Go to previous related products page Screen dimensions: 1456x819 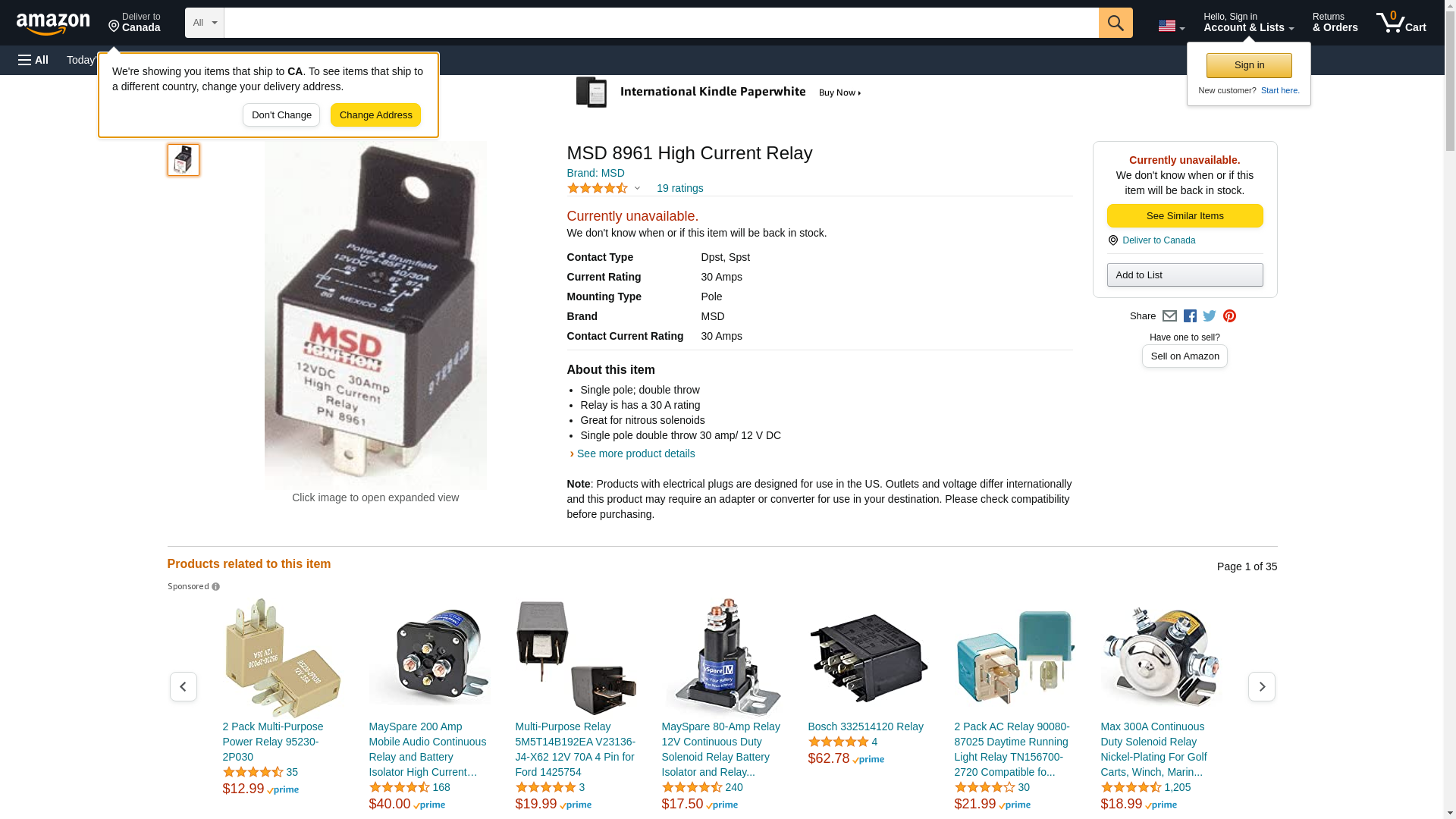coord(183,686)
